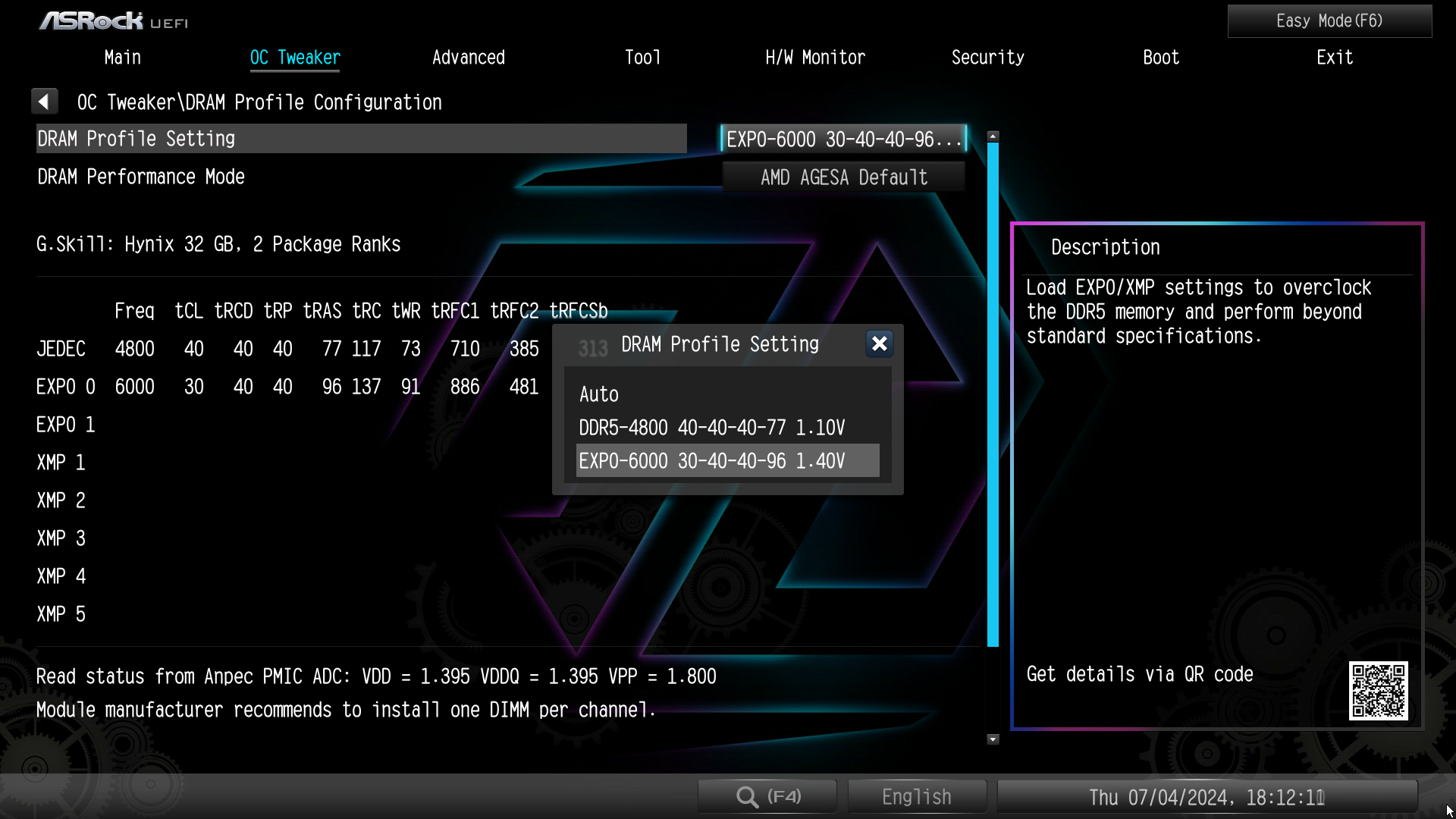Click the scrollbar up arrow
Image resolution: width=1456 pixels, height=819 pixels.
click(x=993, y=136)
